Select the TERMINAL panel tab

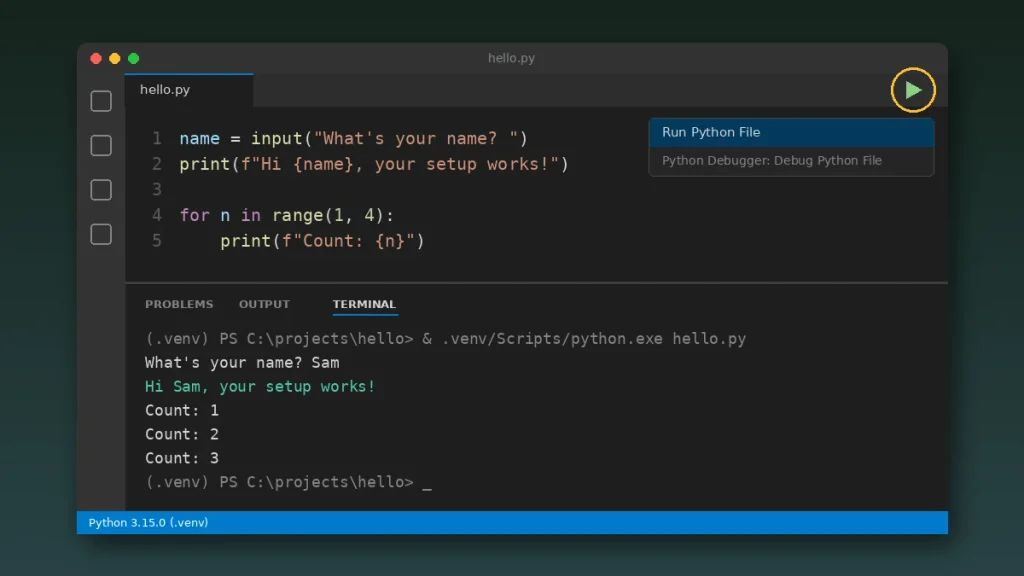364,304
